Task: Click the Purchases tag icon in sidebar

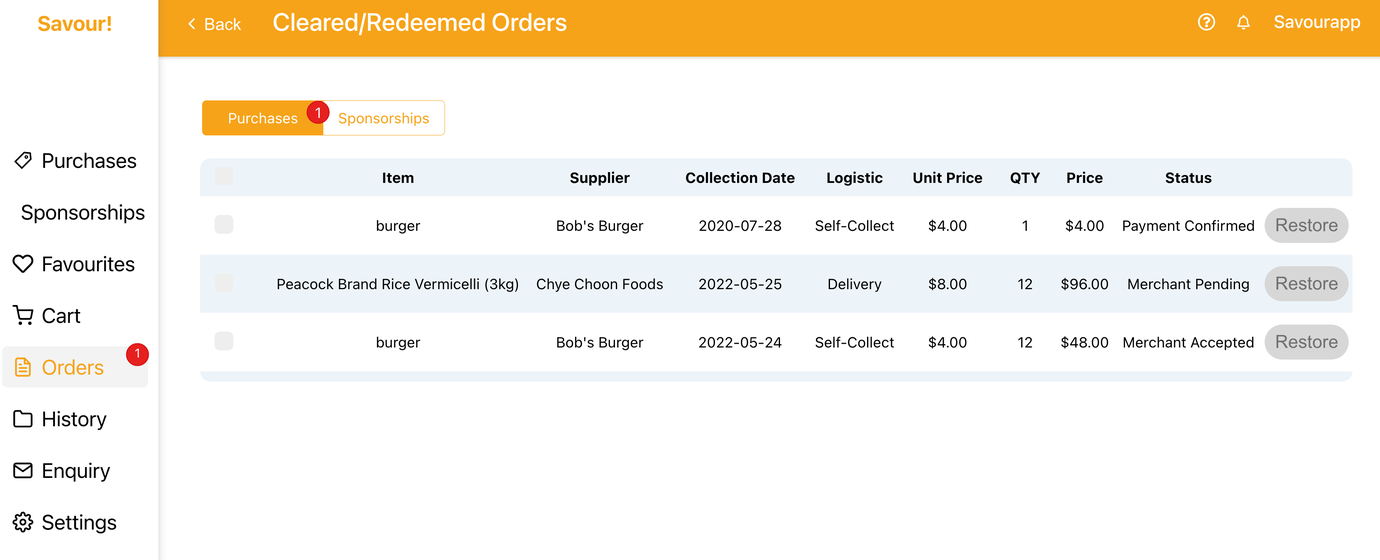Action: (x=22, y=161)
